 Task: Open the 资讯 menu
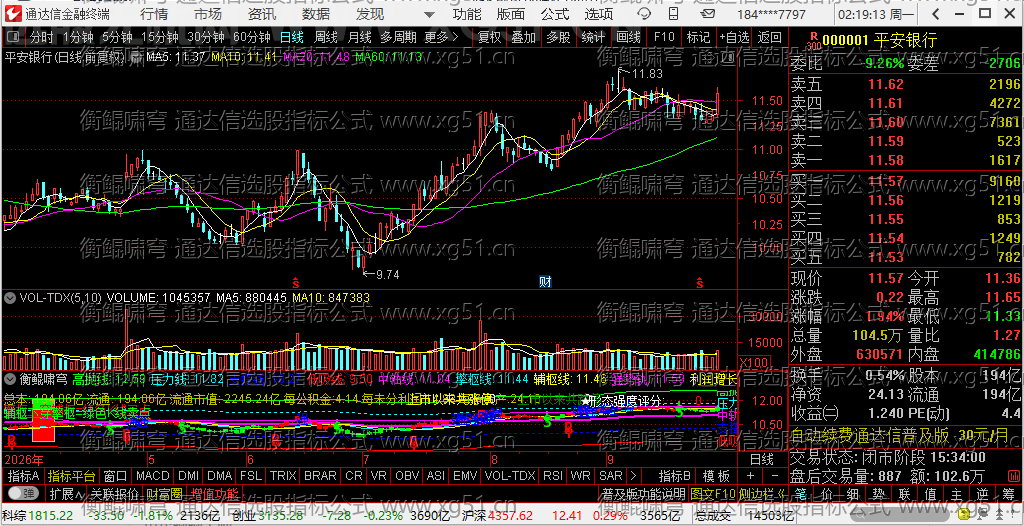pyautogui.click(x=262, y=14)
